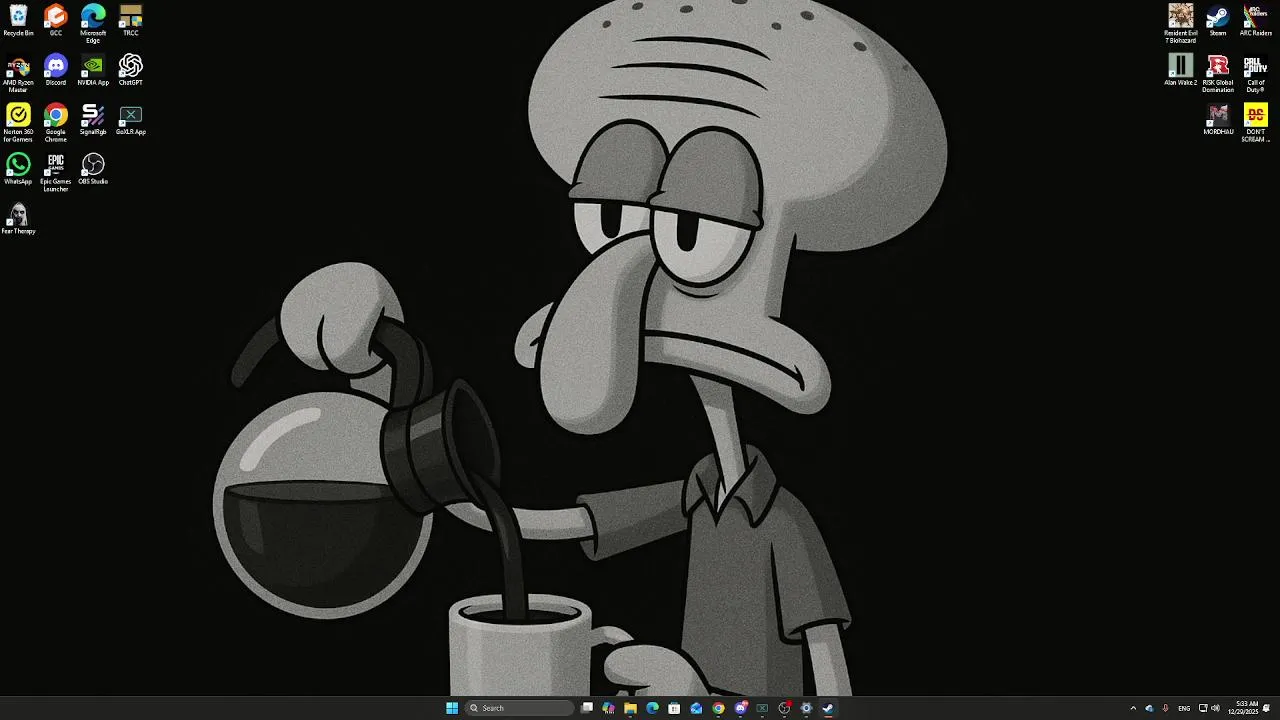Viewport: 1280px width, 720px height.
Task: Select the Discord desktop shortcut
Action: [x=56, y=70]
